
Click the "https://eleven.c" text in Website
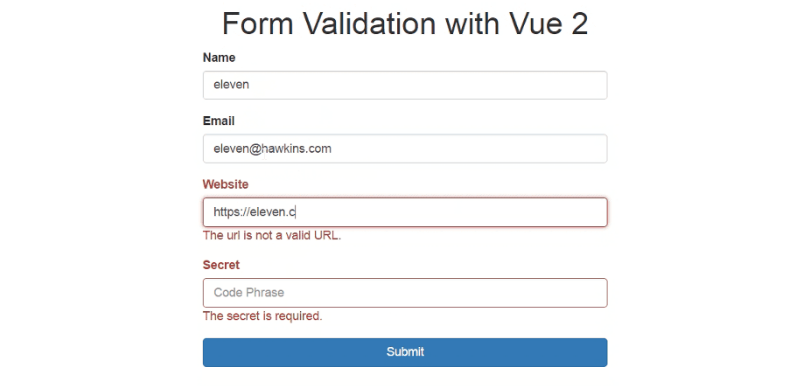point(254,212)
